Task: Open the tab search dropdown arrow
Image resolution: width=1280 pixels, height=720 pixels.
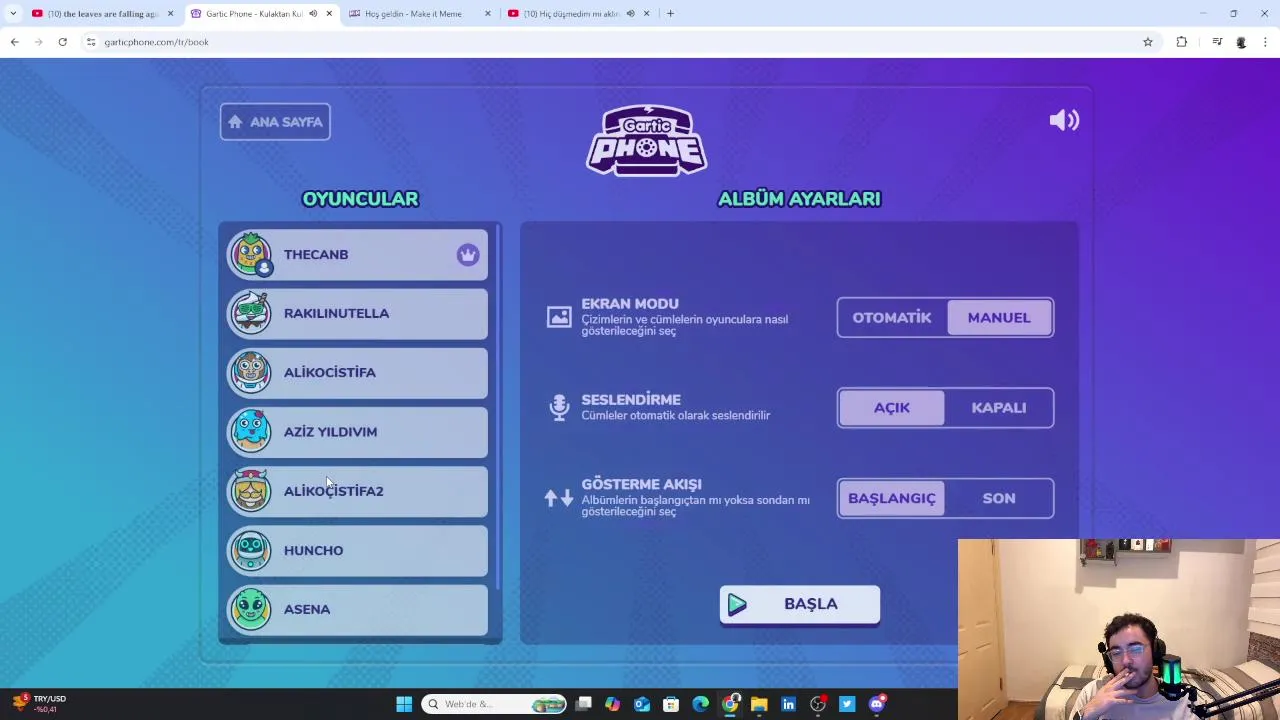Action: coord(12,14)
